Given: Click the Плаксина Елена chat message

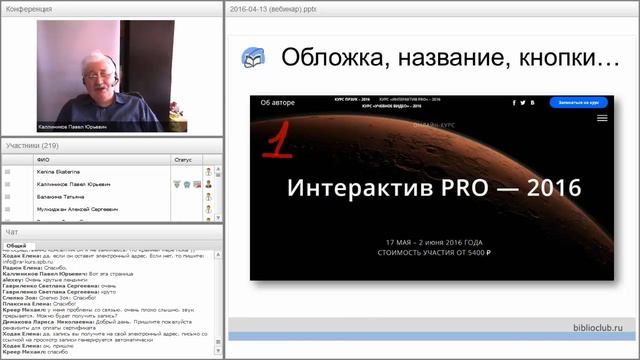Looking at the screenshot, I should [39, 304].
